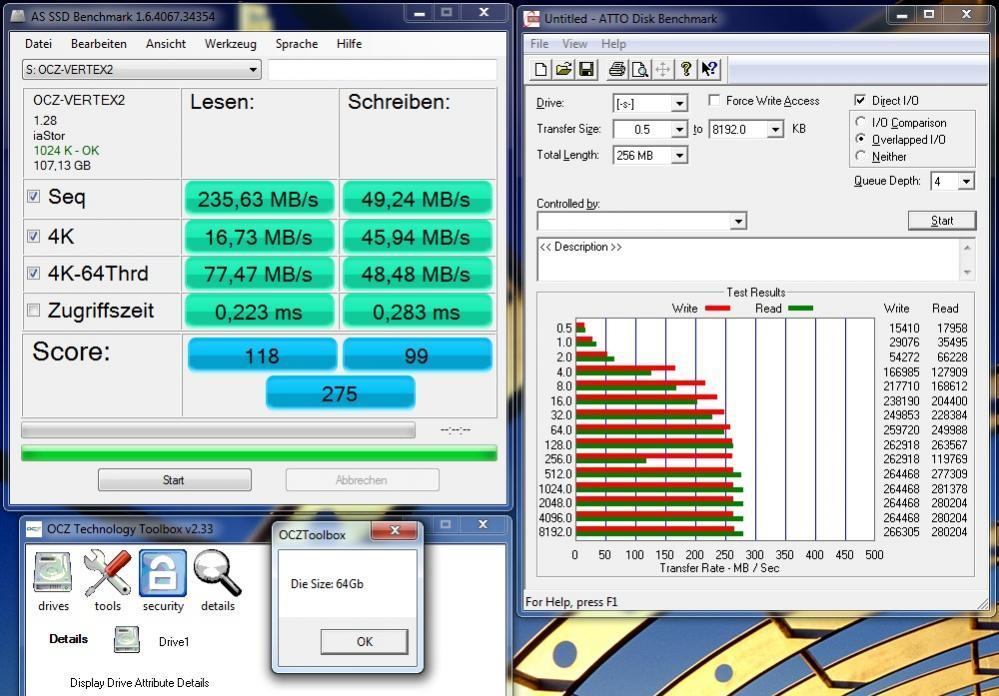Select the Neither radio button

tap(861, 156)
